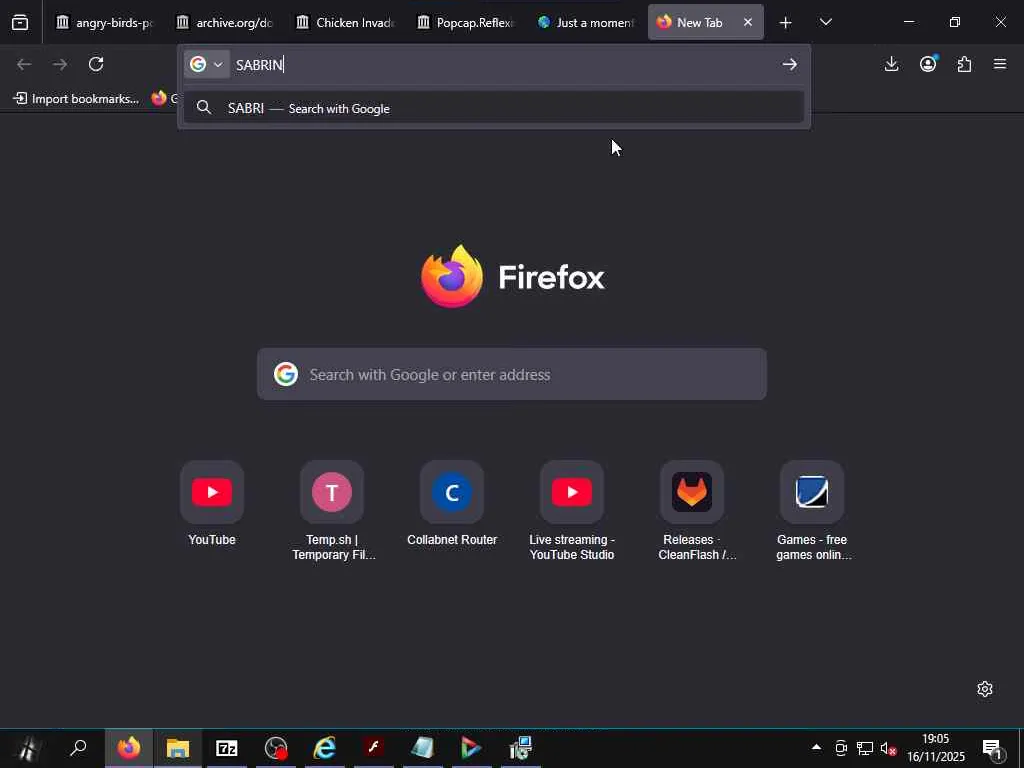
Task: Open the Downloads panel
Action: pyautogui.click(x=891, y=64)
